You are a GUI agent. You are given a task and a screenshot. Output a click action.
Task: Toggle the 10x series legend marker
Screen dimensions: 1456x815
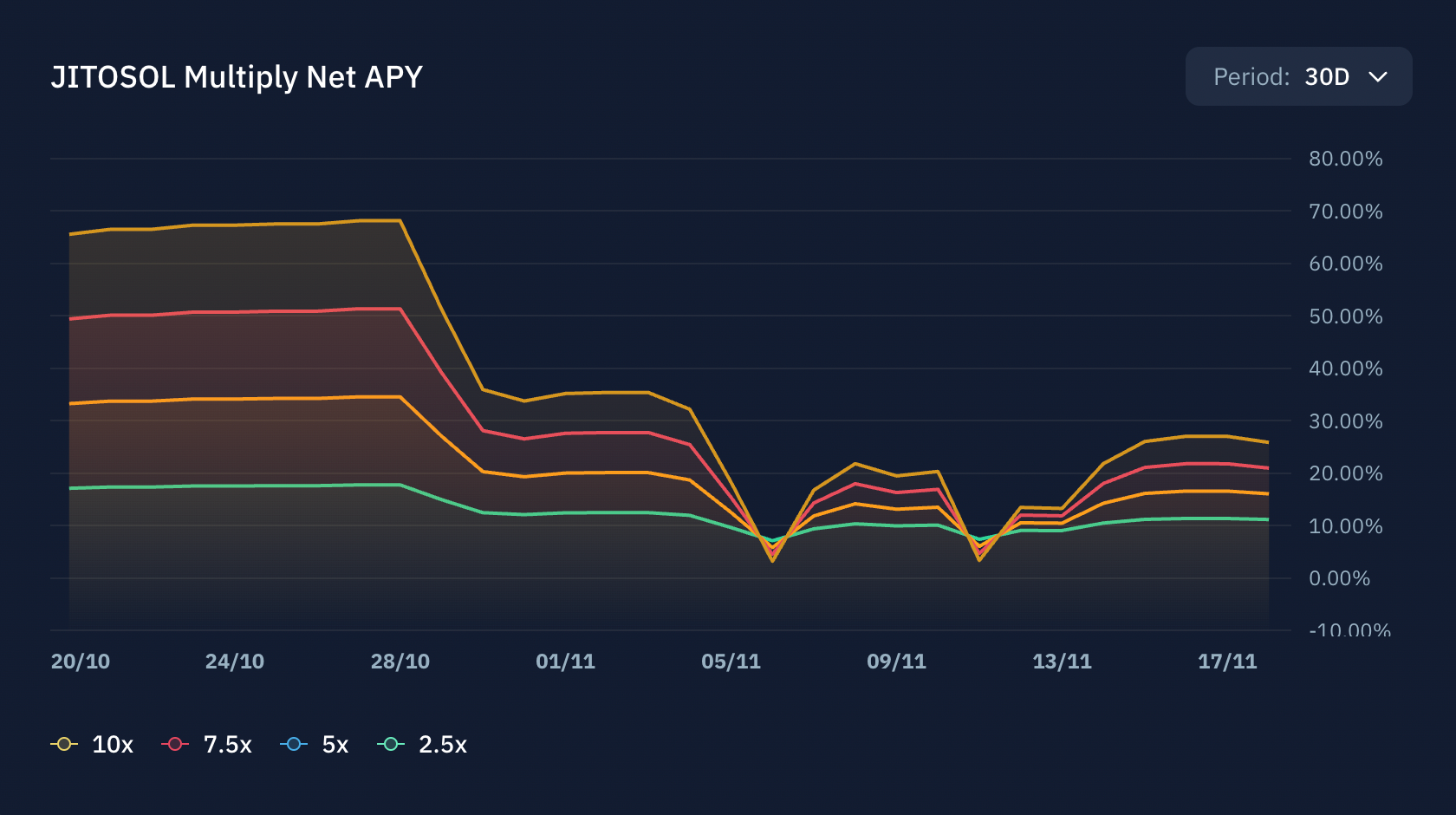point(64,744)
